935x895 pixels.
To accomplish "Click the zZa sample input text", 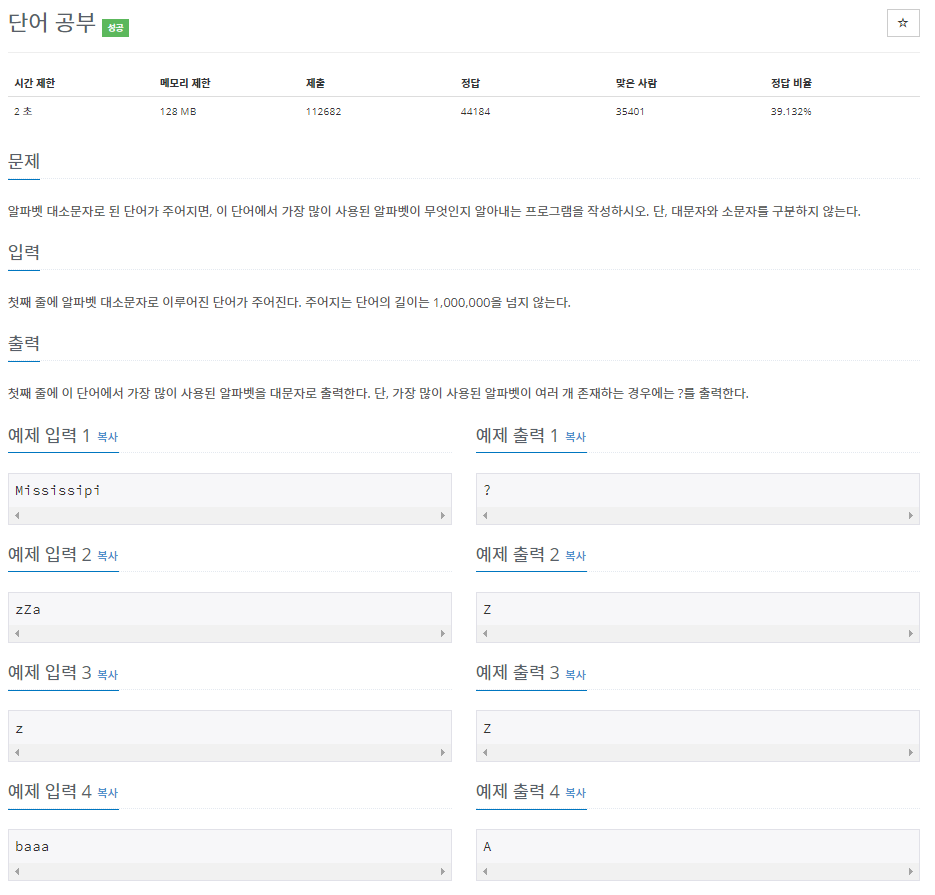I will tap(28, 610).
